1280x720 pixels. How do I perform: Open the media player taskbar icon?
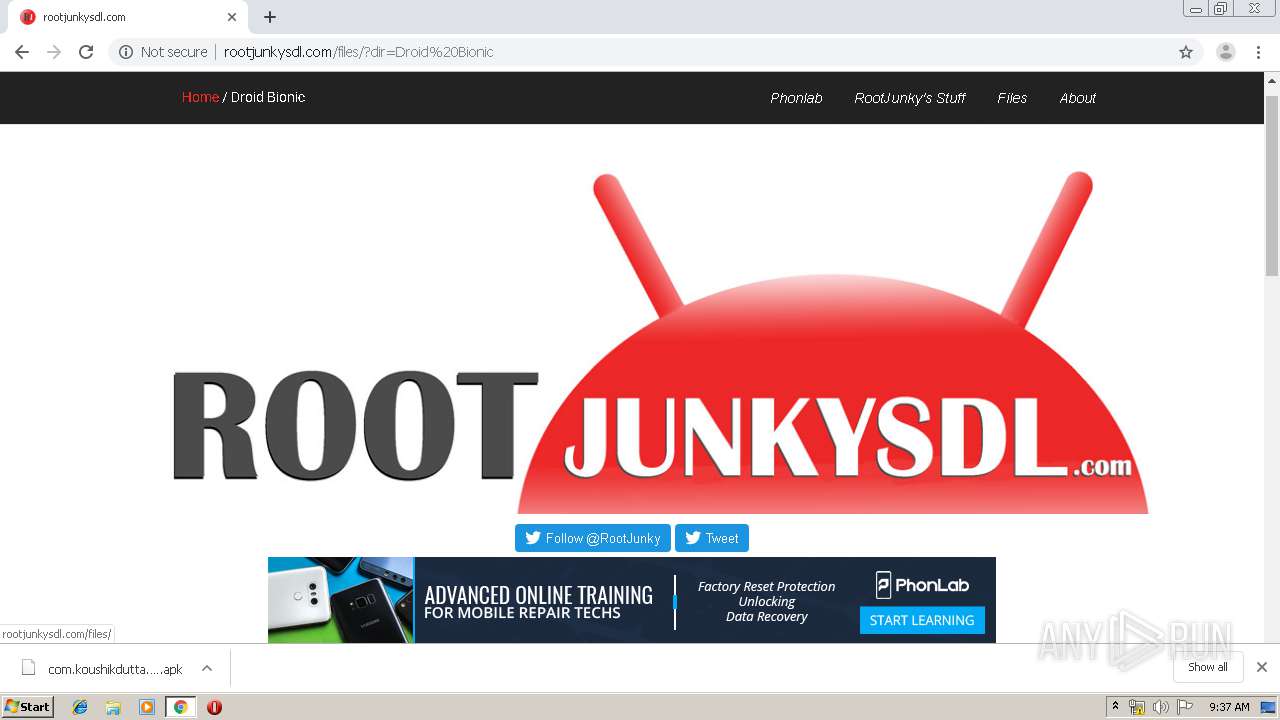[147, 707]
